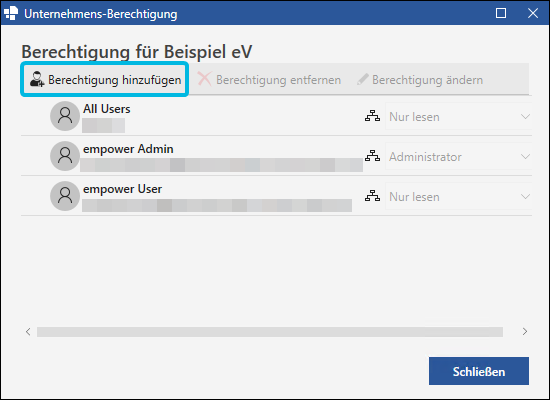Click the pencil icon for Berechtigung ändern
This screenshot has width=550, height=400.
[x=363, y=79]
